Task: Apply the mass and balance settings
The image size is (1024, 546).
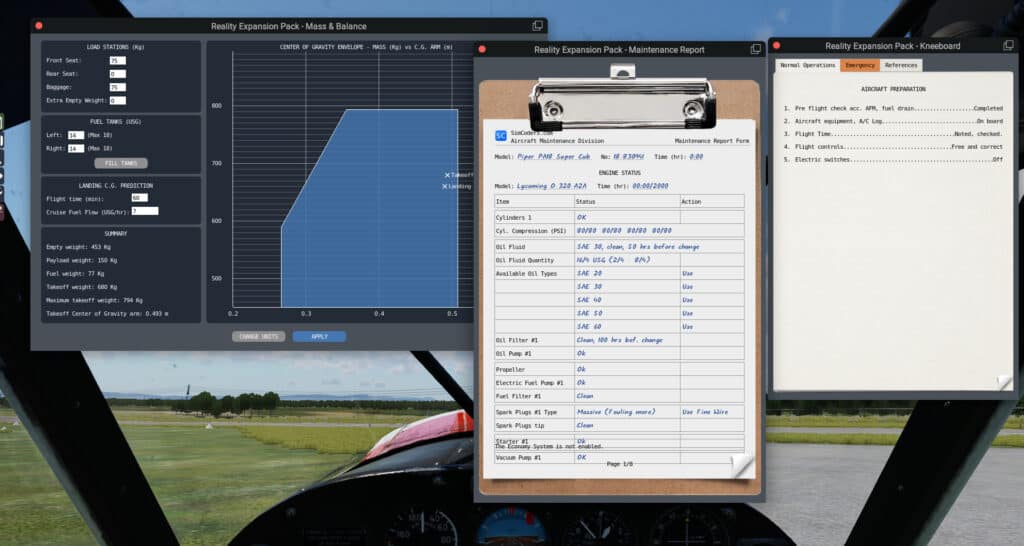Action: (x=319, y=336)
